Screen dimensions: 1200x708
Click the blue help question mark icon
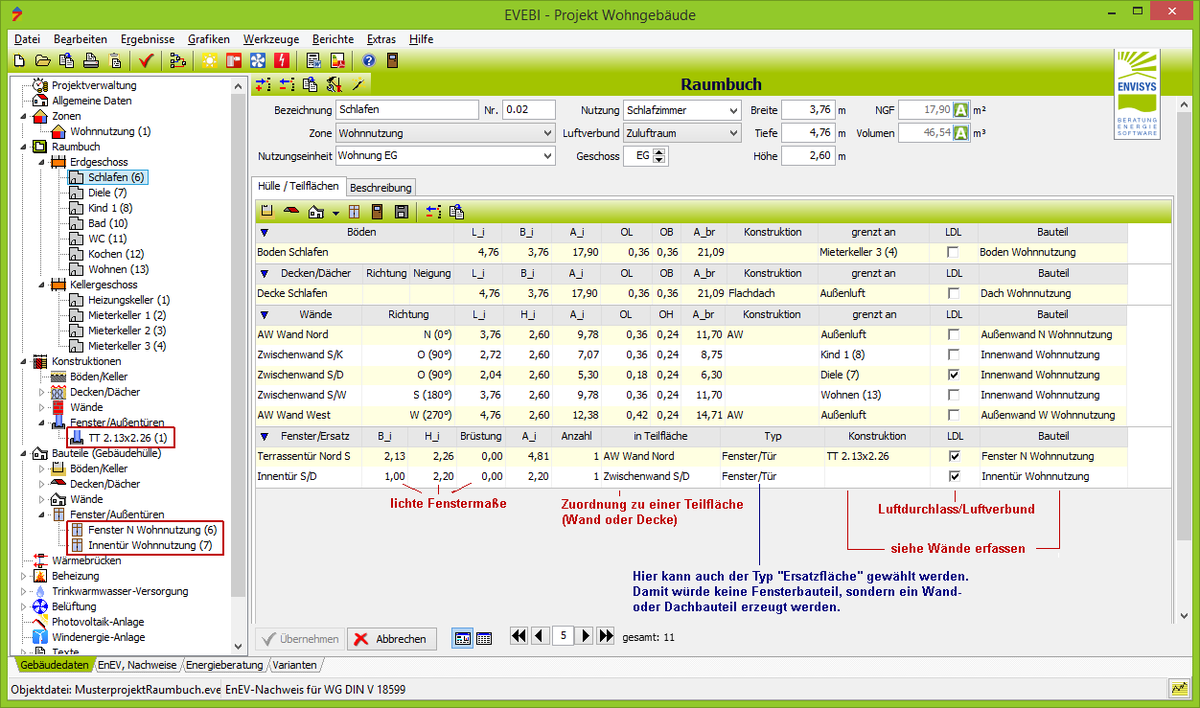click(x=368, y=60)
